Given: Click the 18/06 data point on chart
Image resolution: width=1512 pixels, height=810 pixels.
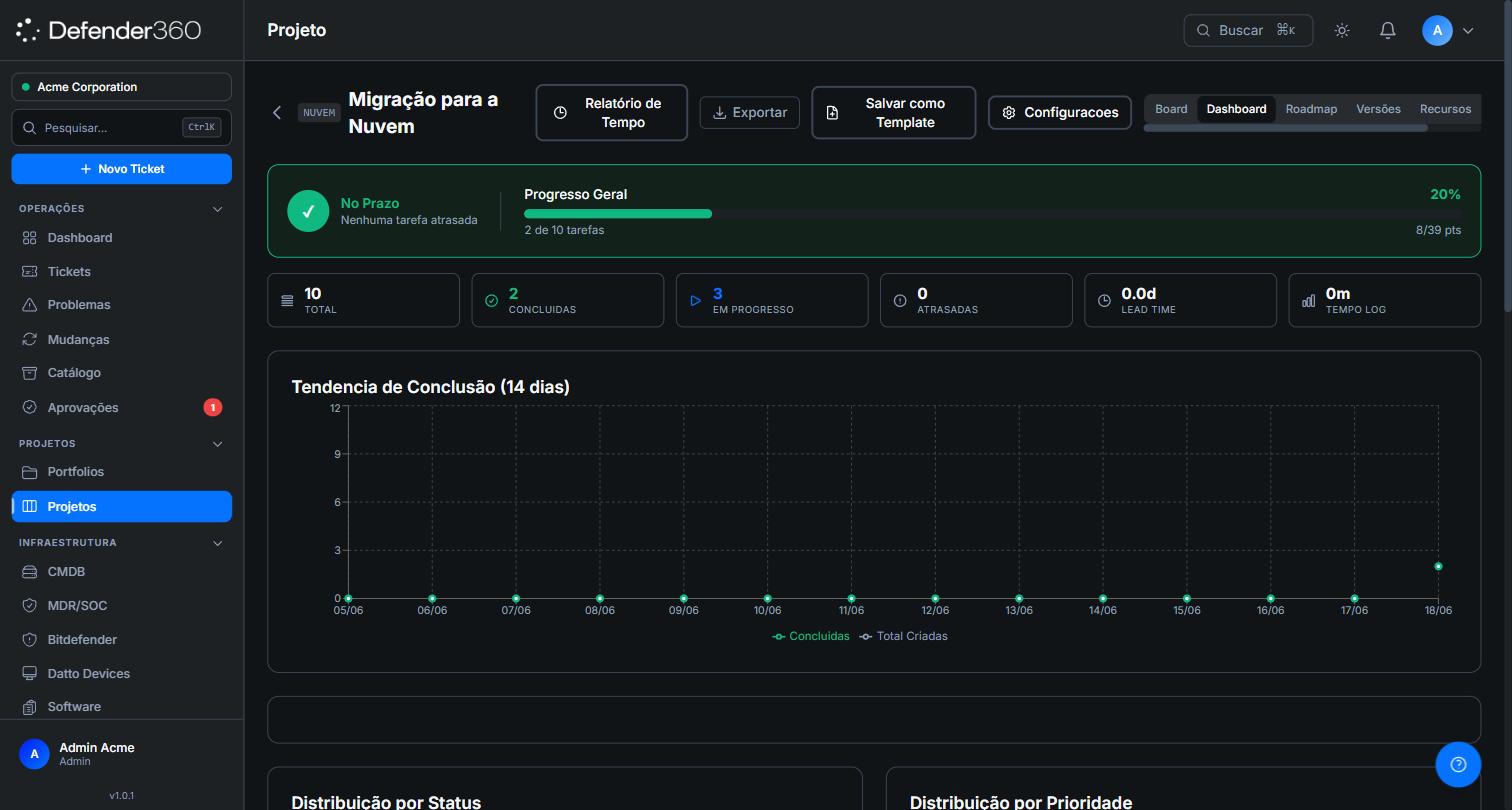Looking at the screenshot, I should click(x=1438, y=567).
